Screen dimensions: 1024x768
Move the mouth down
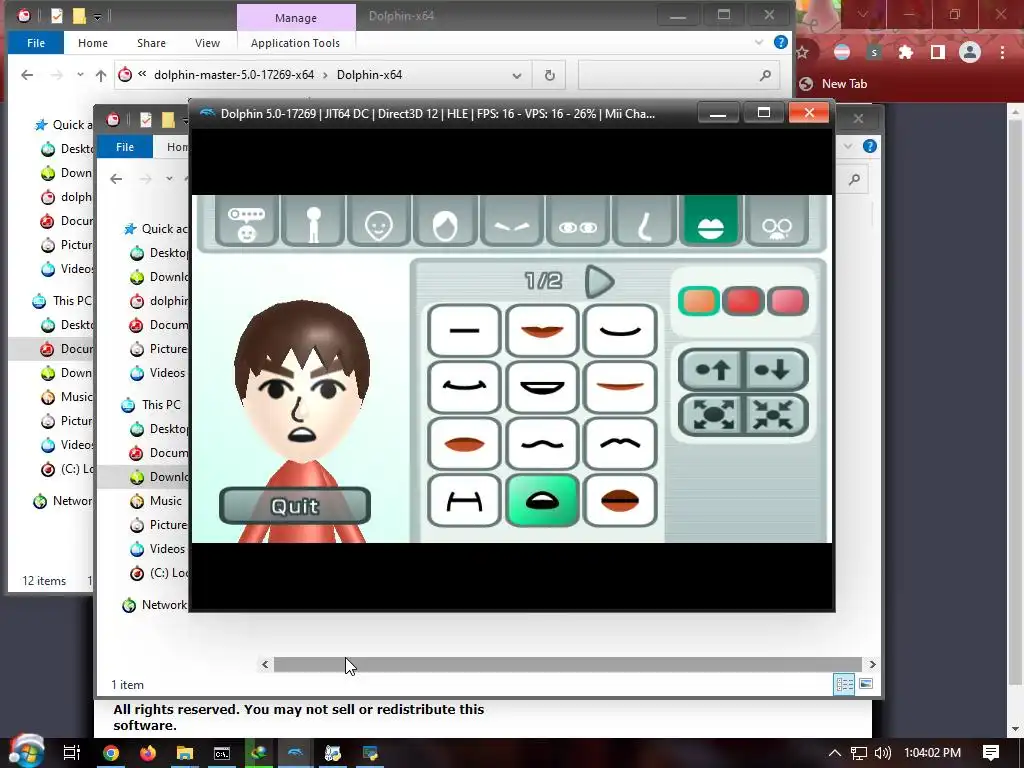coord(775,370)
